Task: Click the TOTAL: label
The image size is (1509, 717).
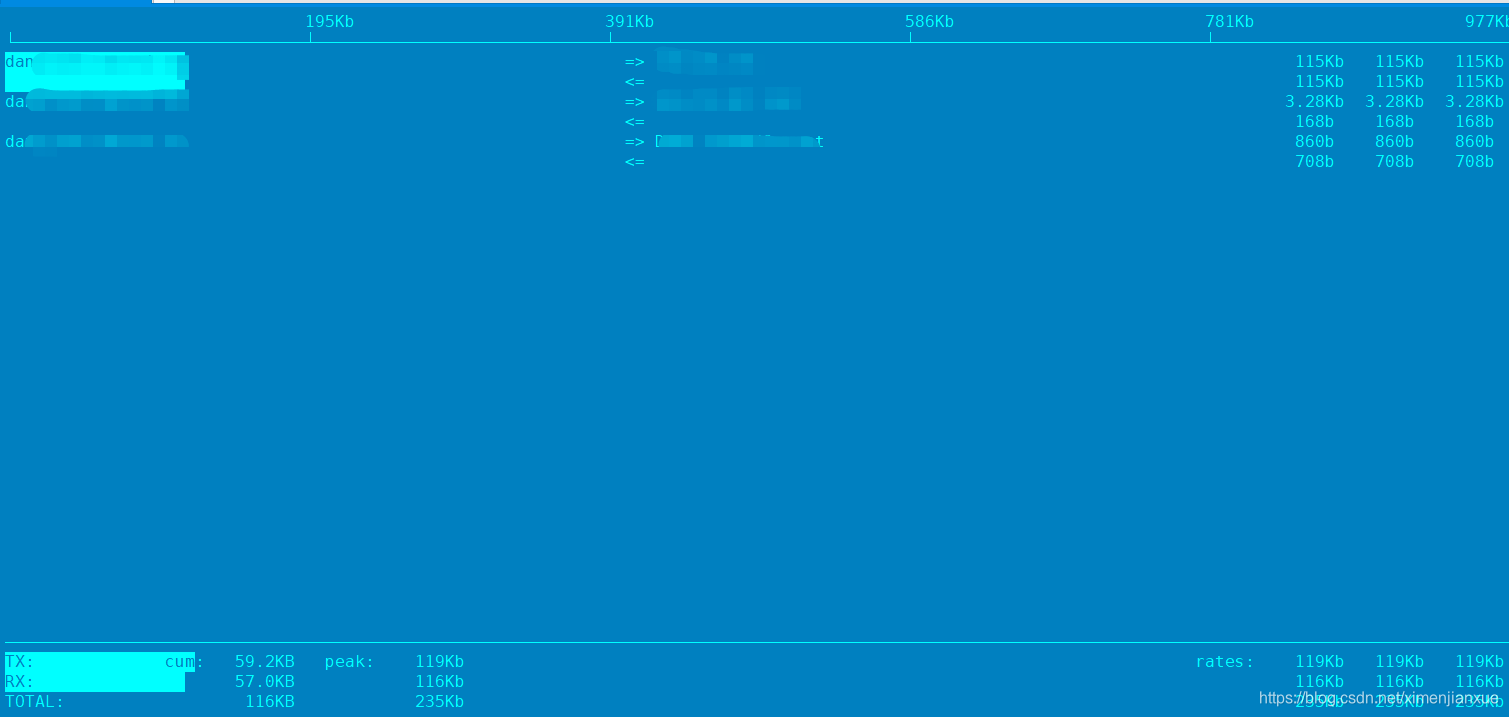Action: coord(35,702)
